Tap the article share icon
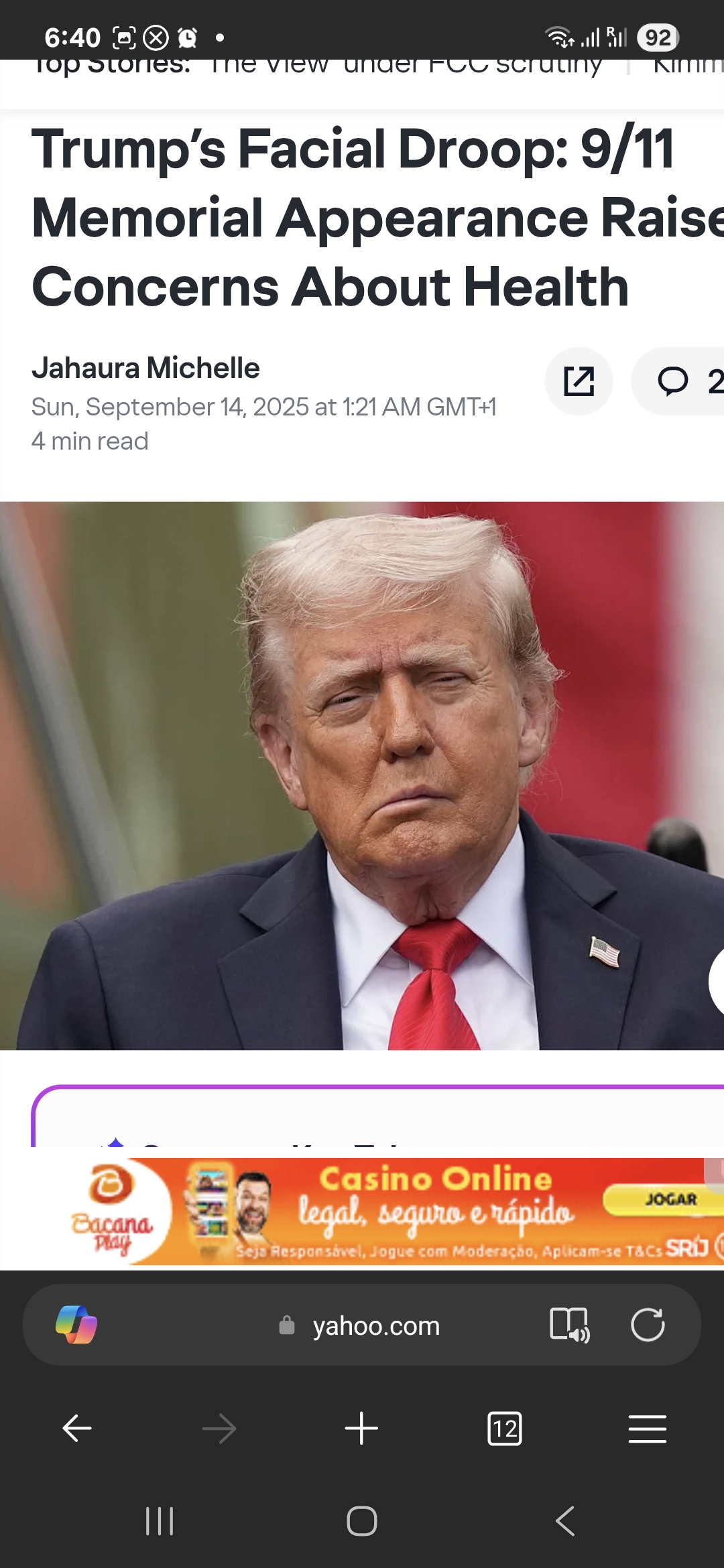Image resolution: width=724 pixels, height=1568 pixels. pos(579,381)
